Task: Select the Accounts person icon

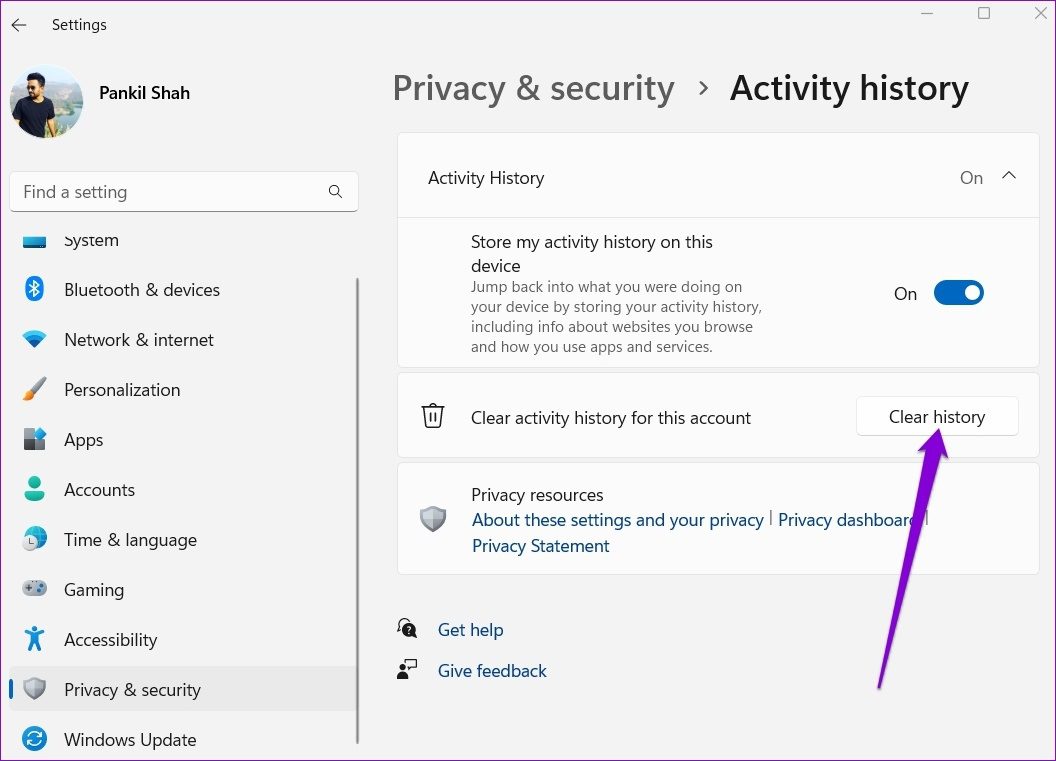Action: point(35,490)
